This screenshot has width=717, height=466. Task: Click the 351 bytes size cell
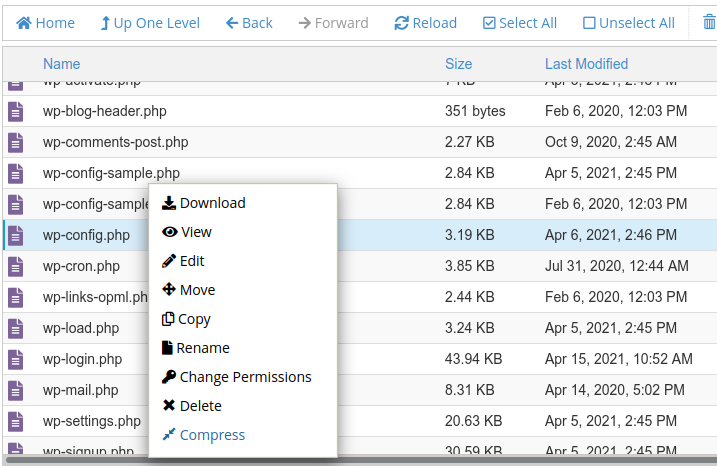pos(475,111)
